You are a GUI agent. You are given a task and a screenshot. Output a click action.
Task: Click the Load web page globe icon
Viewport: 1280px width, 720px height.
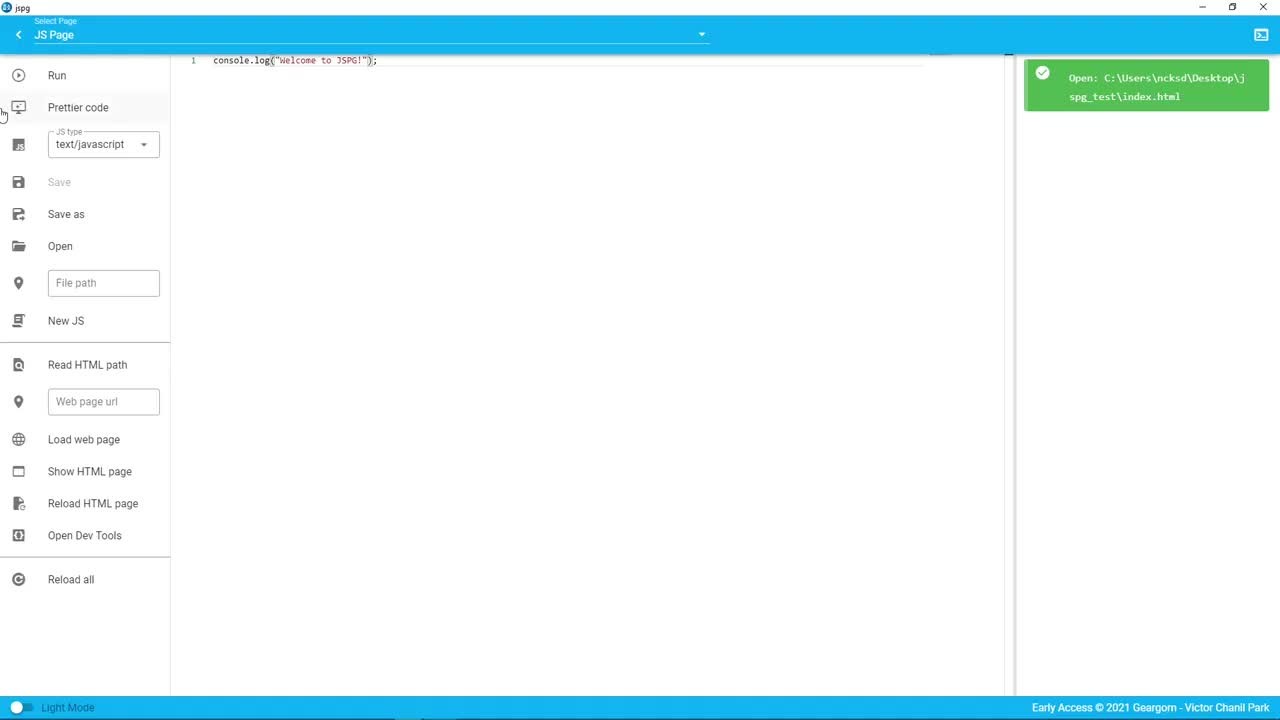[18, 440]
